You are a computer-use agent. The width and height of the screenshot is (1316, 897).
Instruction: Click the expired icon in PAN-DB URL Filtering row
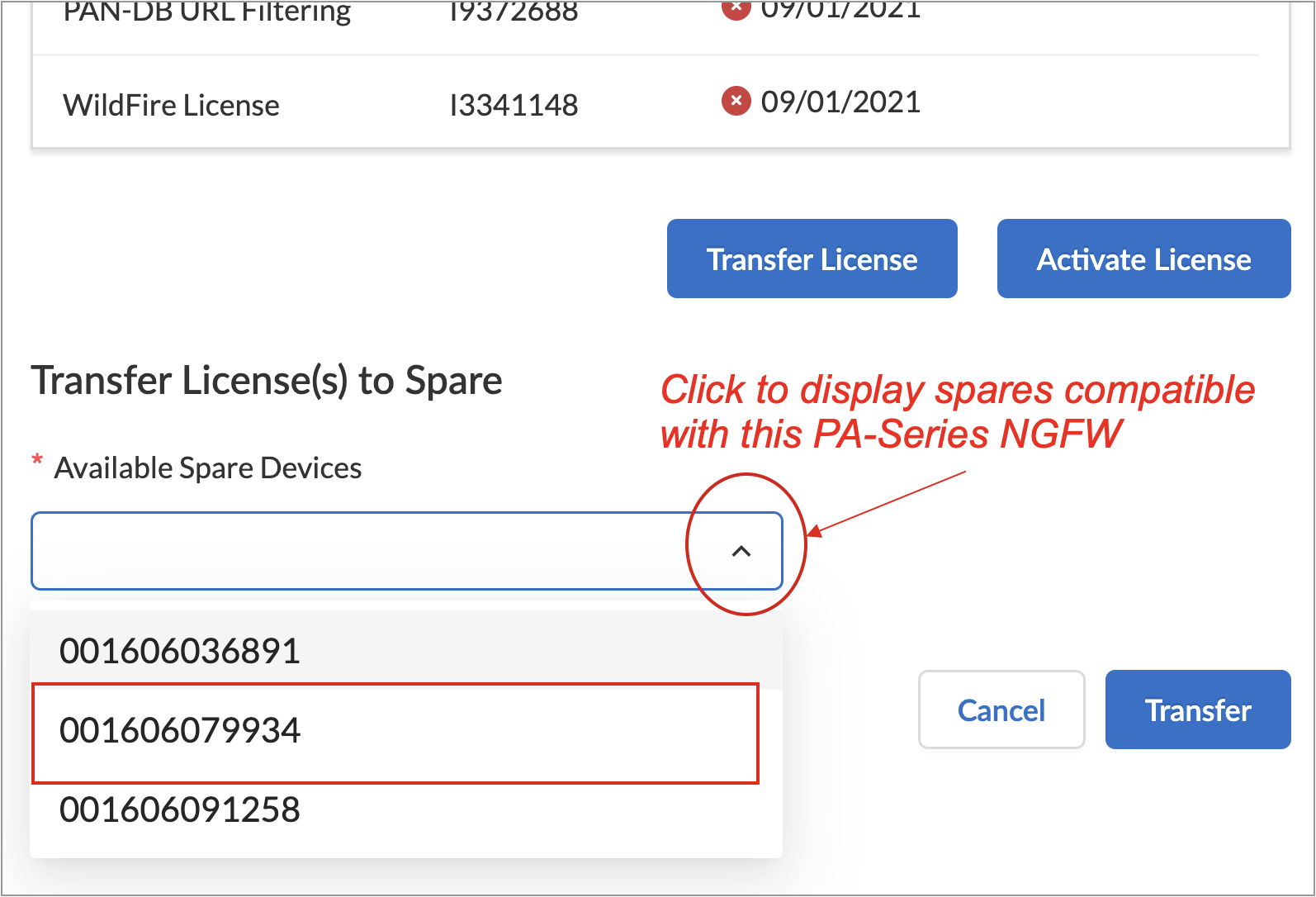click(x=736, y=8)
